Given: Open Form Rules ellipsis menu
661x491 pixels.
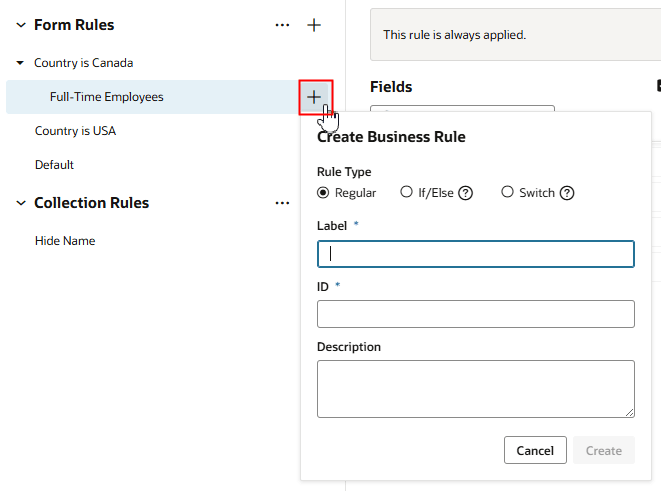Looking at the screenshot, I should click(283, 25).
